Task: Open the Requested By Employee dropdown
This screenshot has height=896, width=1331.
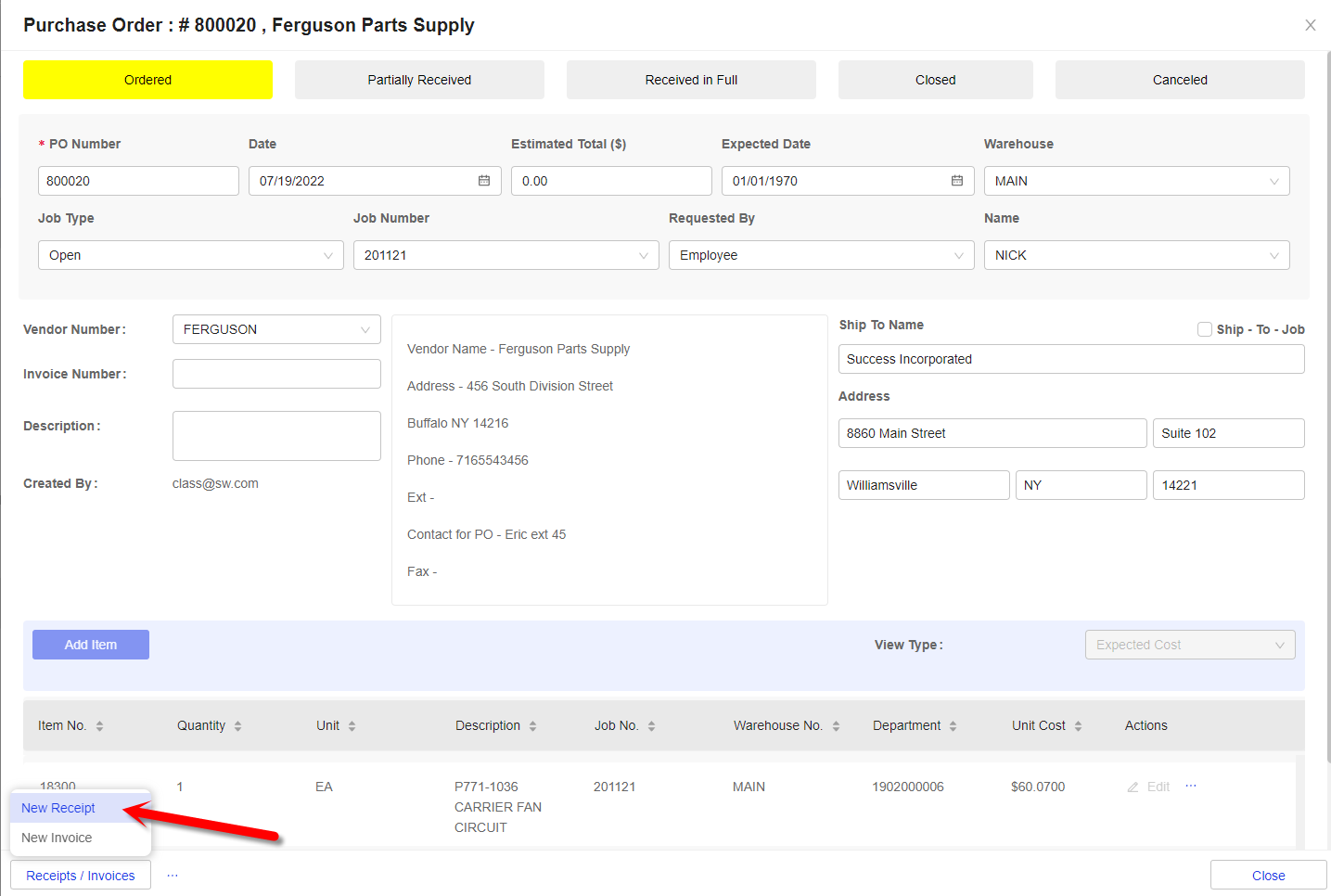Action: tap(822, 255)
